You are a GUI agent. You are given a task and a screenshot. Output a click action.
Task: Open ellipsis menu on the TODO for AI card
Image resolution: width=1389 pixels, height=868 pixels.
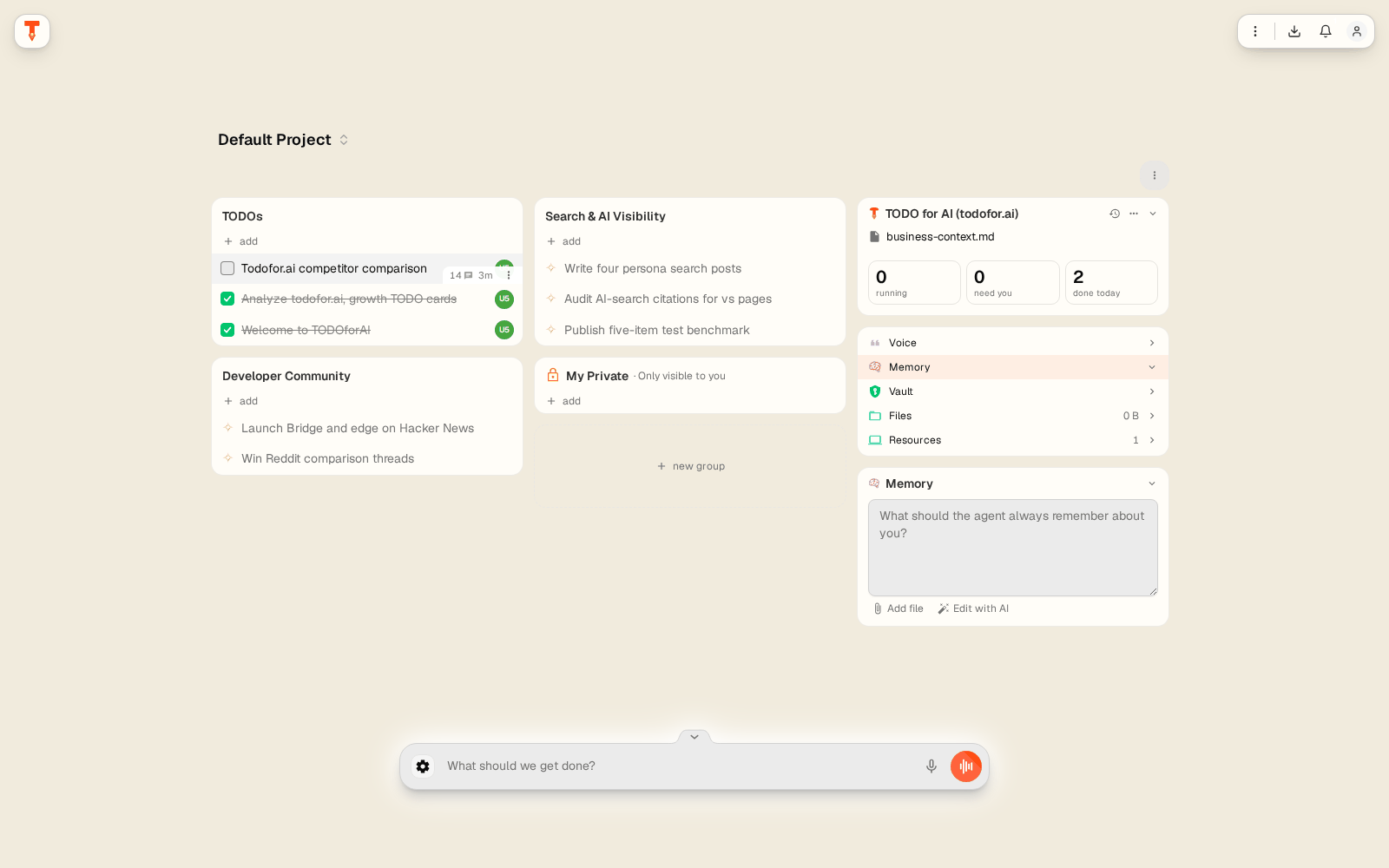(x=1134, y=214)
